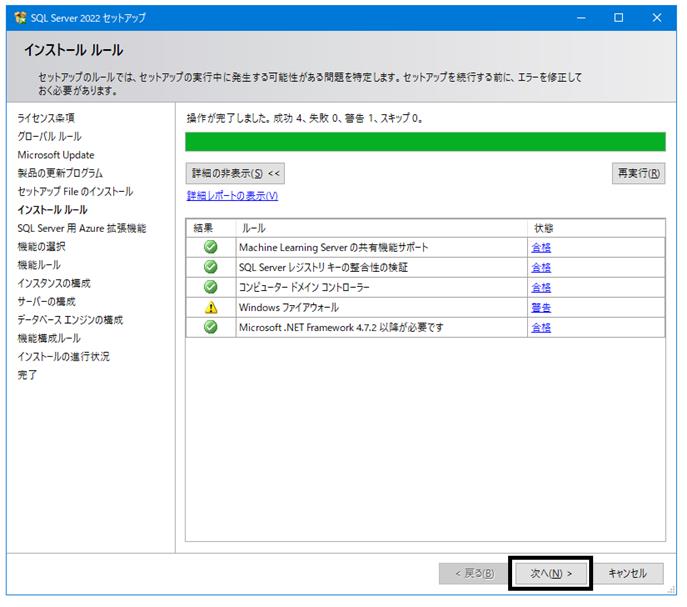Image resolution: width=687 pixels, height=607 pixels.
Task: Collapse details with 詳細の非表示(S) button
Action: [235, 174]
